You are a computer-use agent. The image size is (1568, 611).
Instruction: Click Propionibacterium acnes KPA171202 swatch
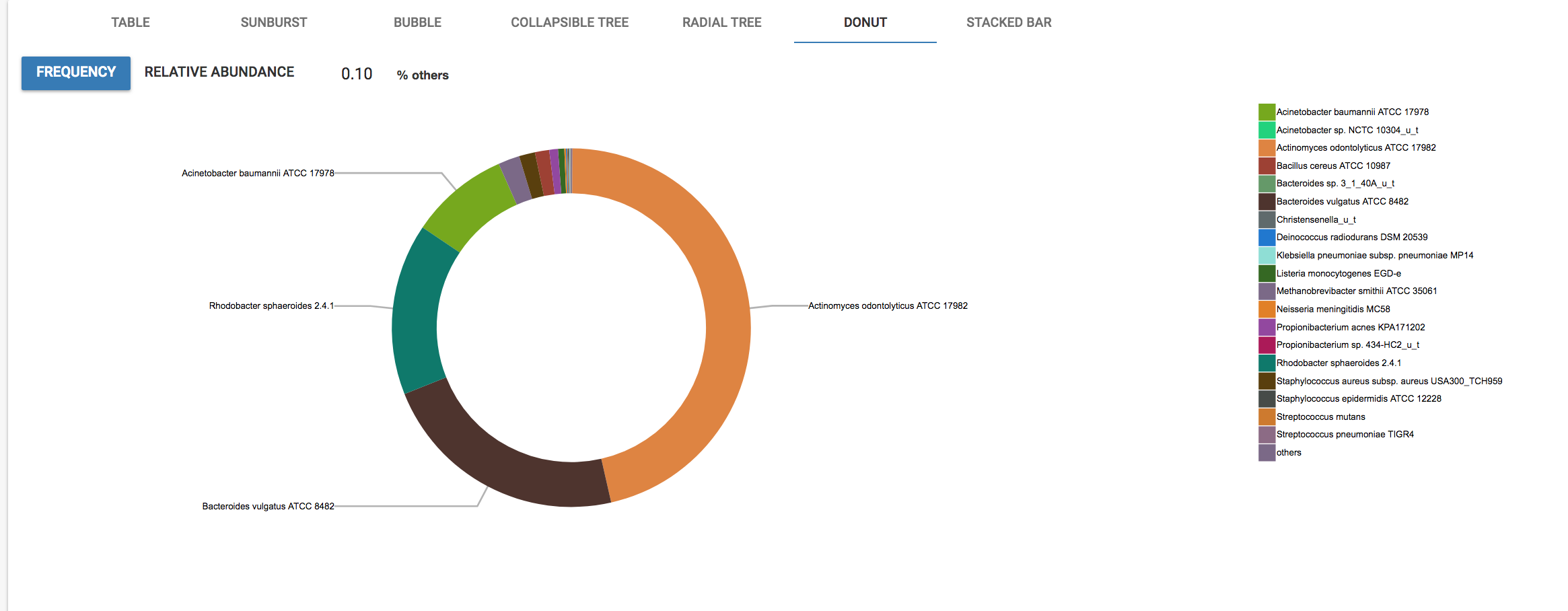1267,327
